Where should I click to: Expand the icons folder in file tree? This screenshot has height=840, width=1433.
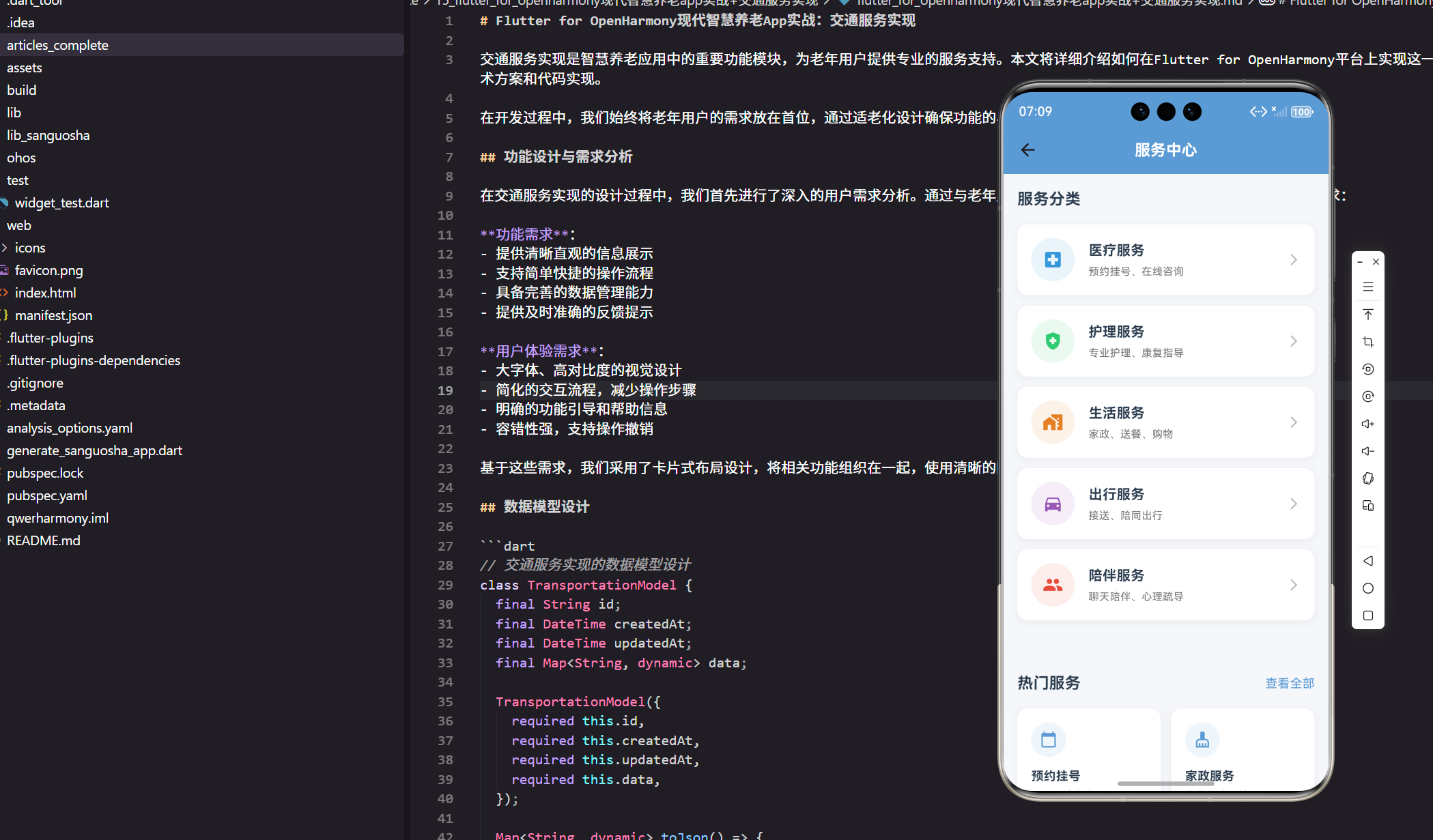click(5, 248)
